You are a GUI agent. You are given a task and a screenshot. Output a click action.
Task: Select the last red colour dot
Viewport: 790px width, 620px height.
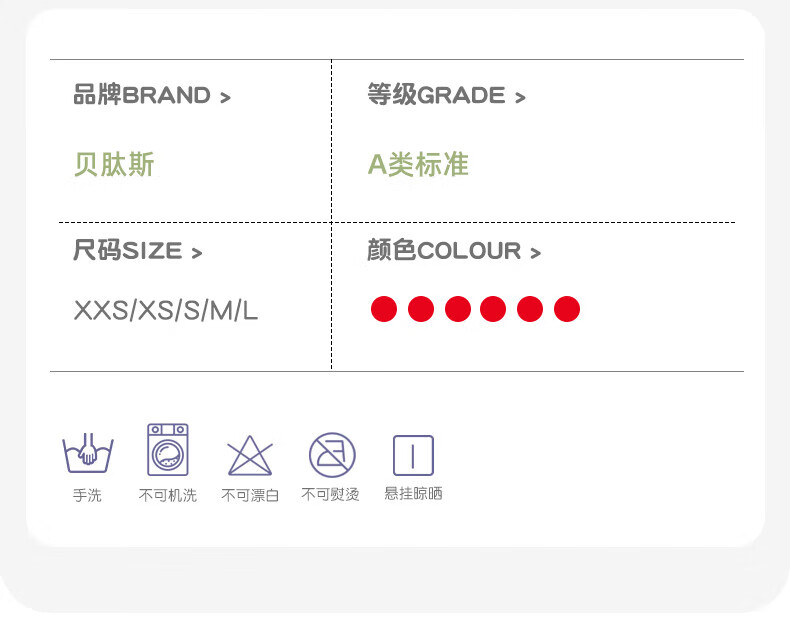point(567,309)
